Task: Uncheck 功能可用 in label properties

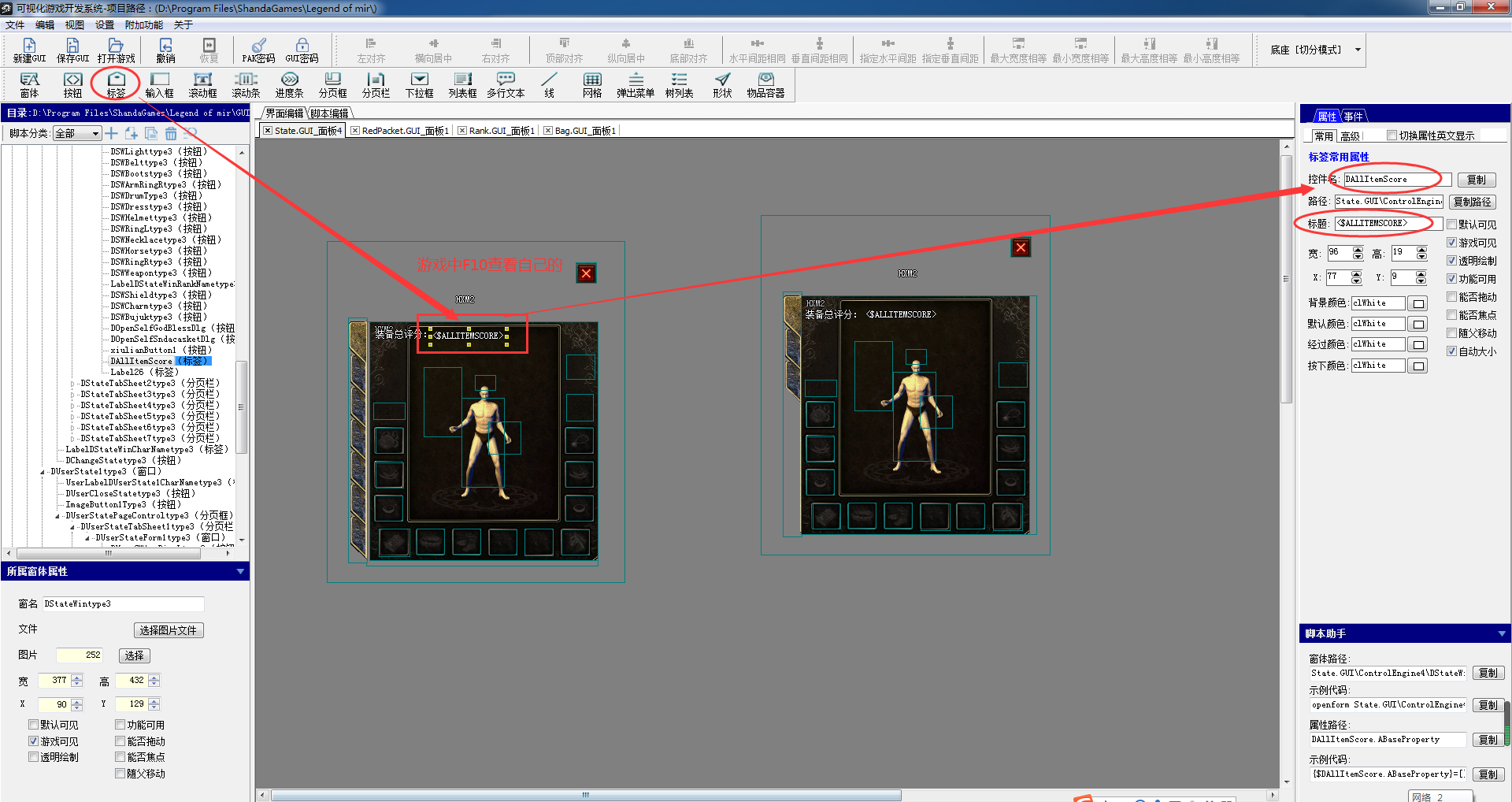Action: pos(1451,279)
